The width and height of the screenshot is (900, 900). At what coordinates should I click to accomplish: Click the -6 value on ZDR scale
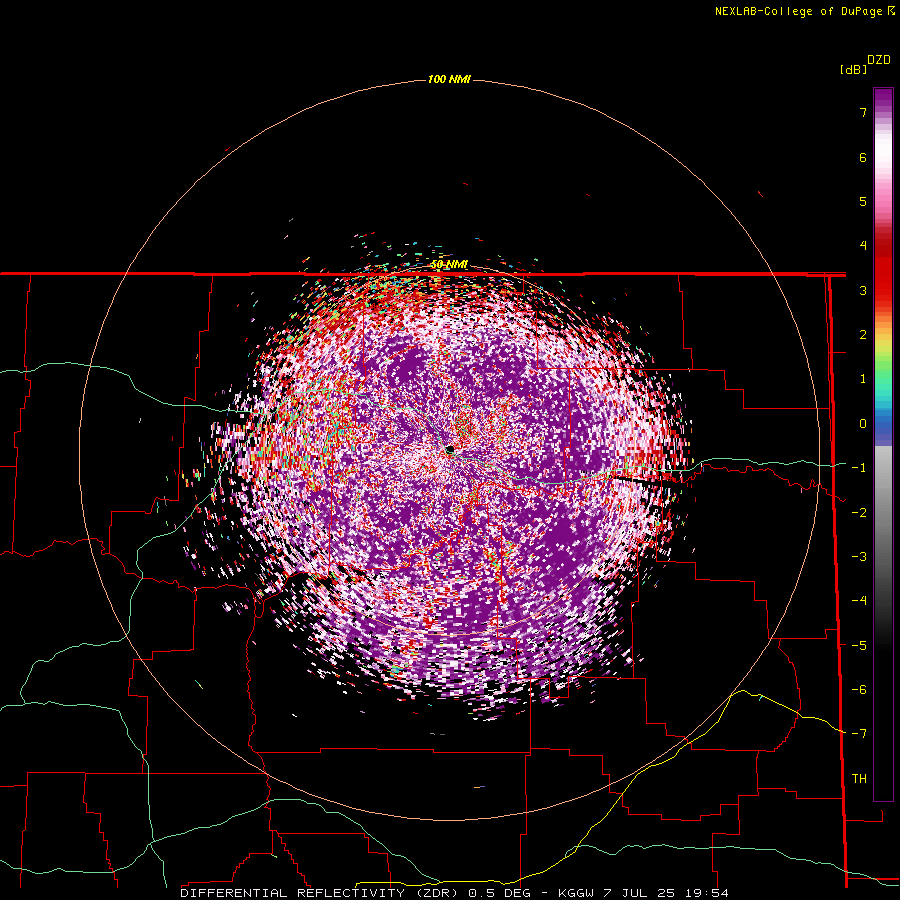859,690
